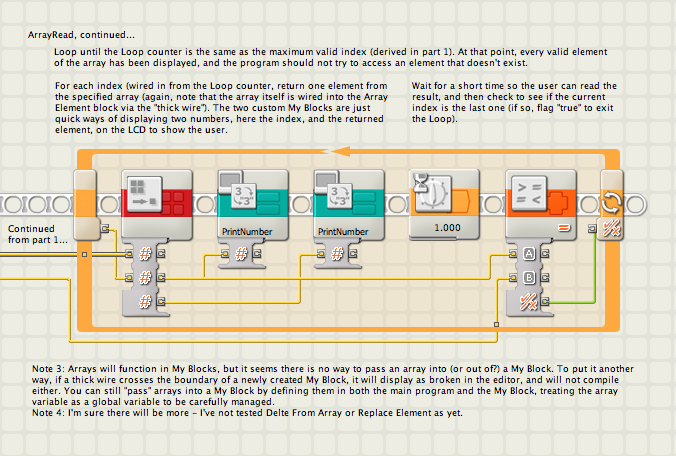Viewport: 676px width, 456px height.
Task: Select the Loop start block
Action: click(84, 205)
